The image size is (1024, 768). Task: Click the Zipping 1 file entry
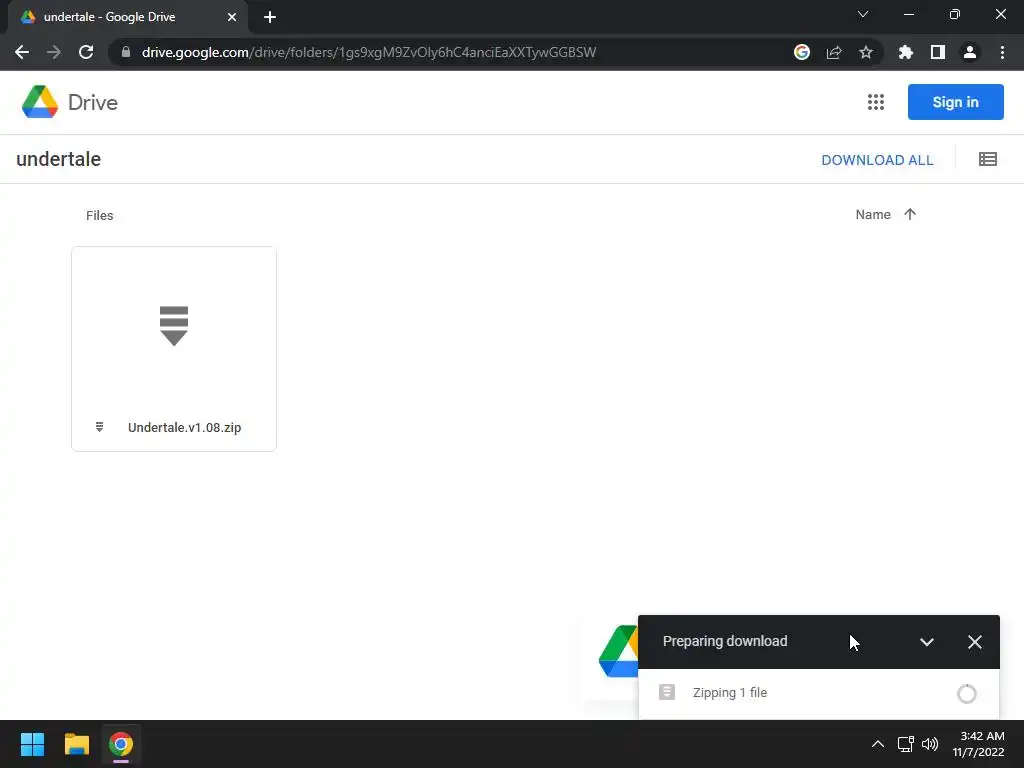tap(818, 693)
